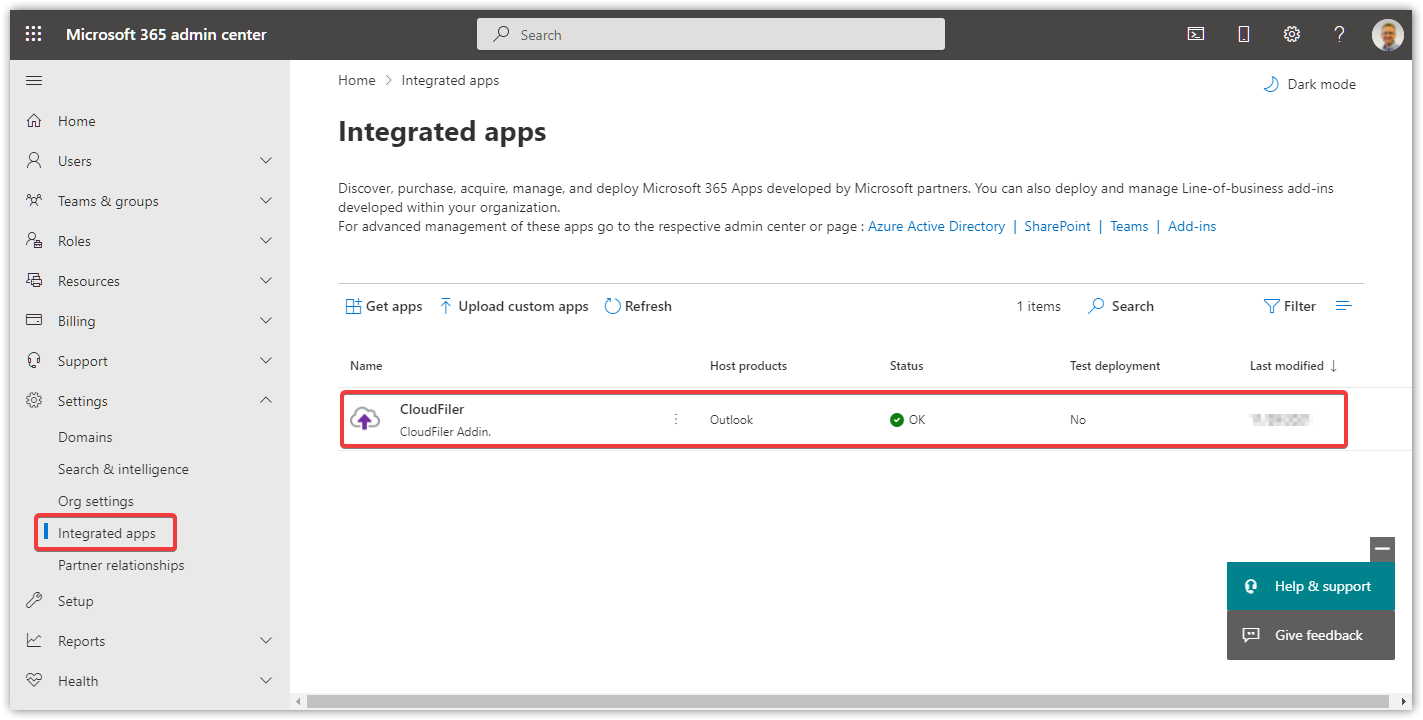Viewport: 1423px width, 720px height.
Task: Click the CloudFiler cloud upload icon
Action: 365,420
